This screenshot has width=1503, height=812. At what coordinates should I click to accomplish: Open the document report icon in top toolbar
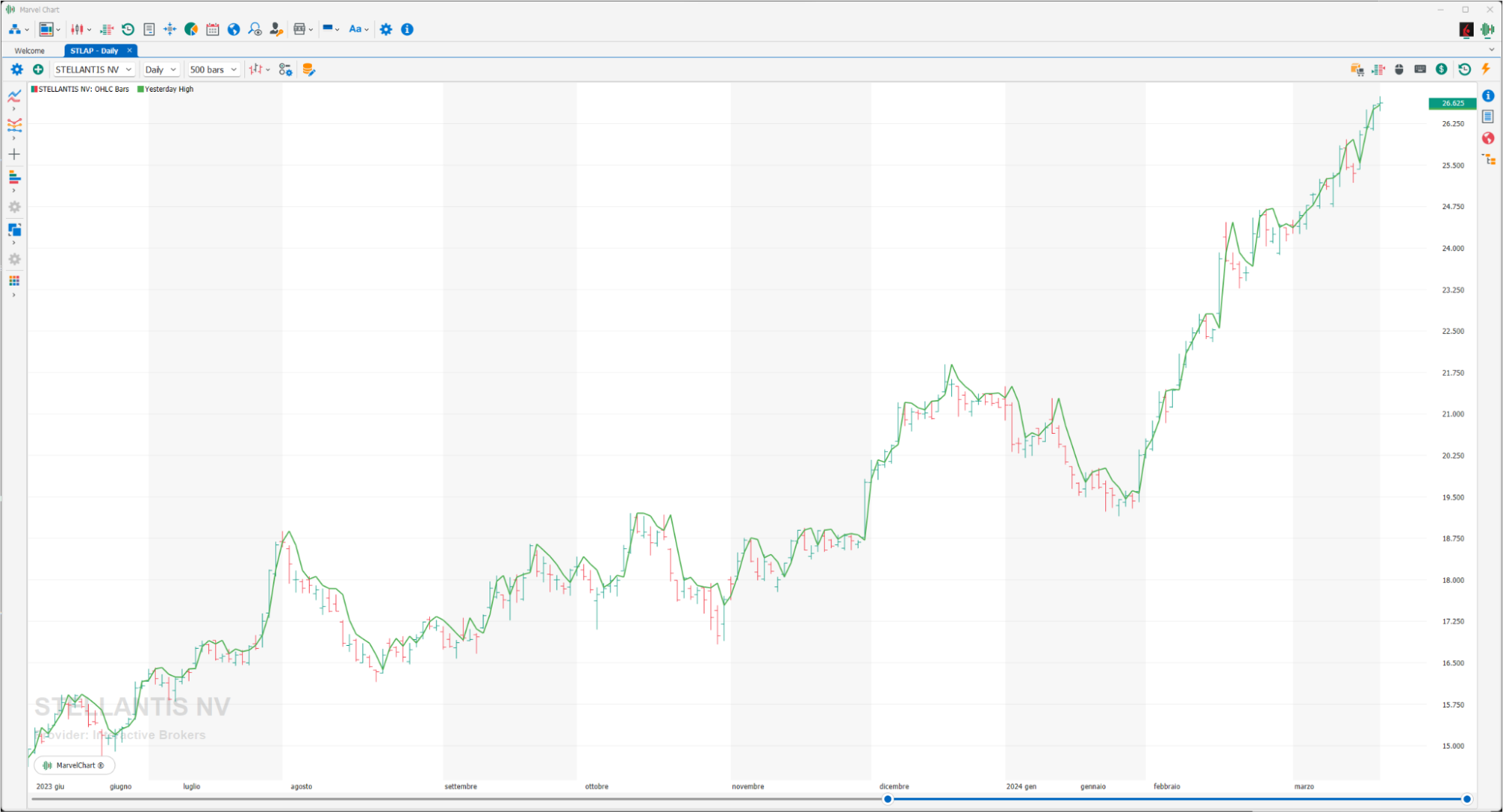149,29
